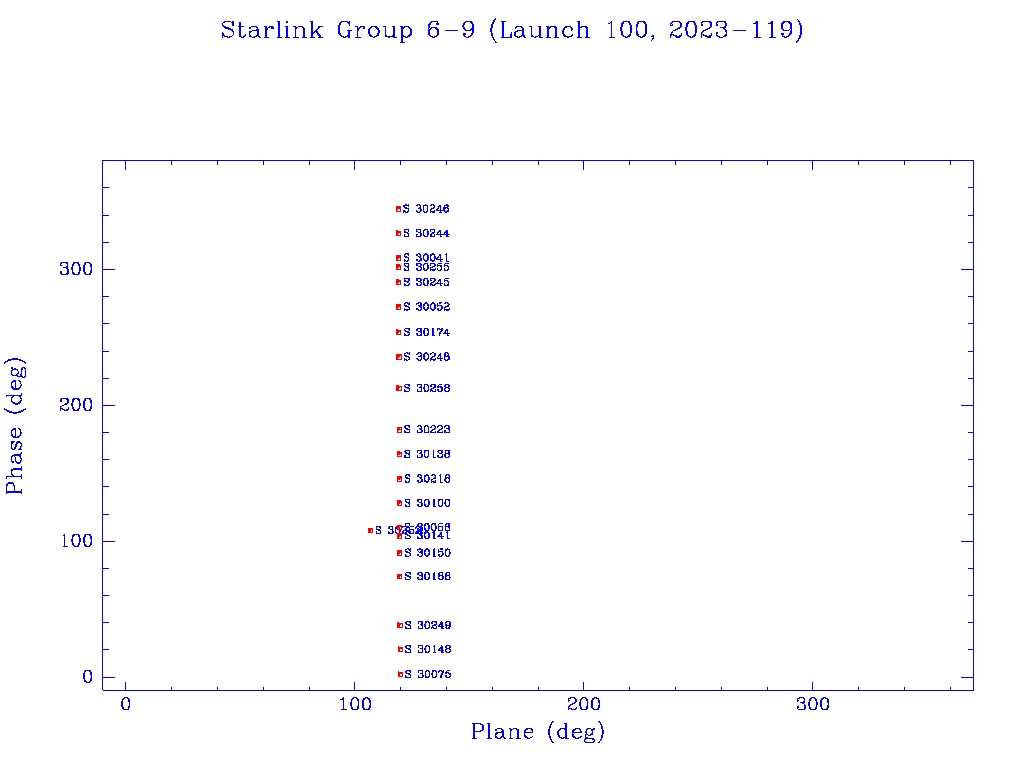Select the 'S 30246' satellite label
The width and height of the screenshot is (1024, 768).
pos(426,209)
